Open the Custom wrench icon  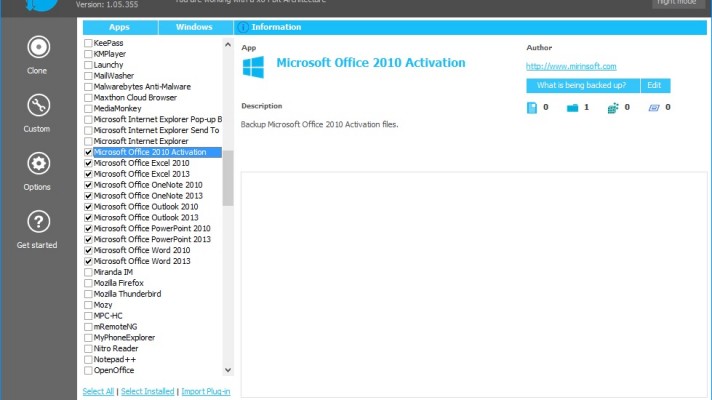38,105
